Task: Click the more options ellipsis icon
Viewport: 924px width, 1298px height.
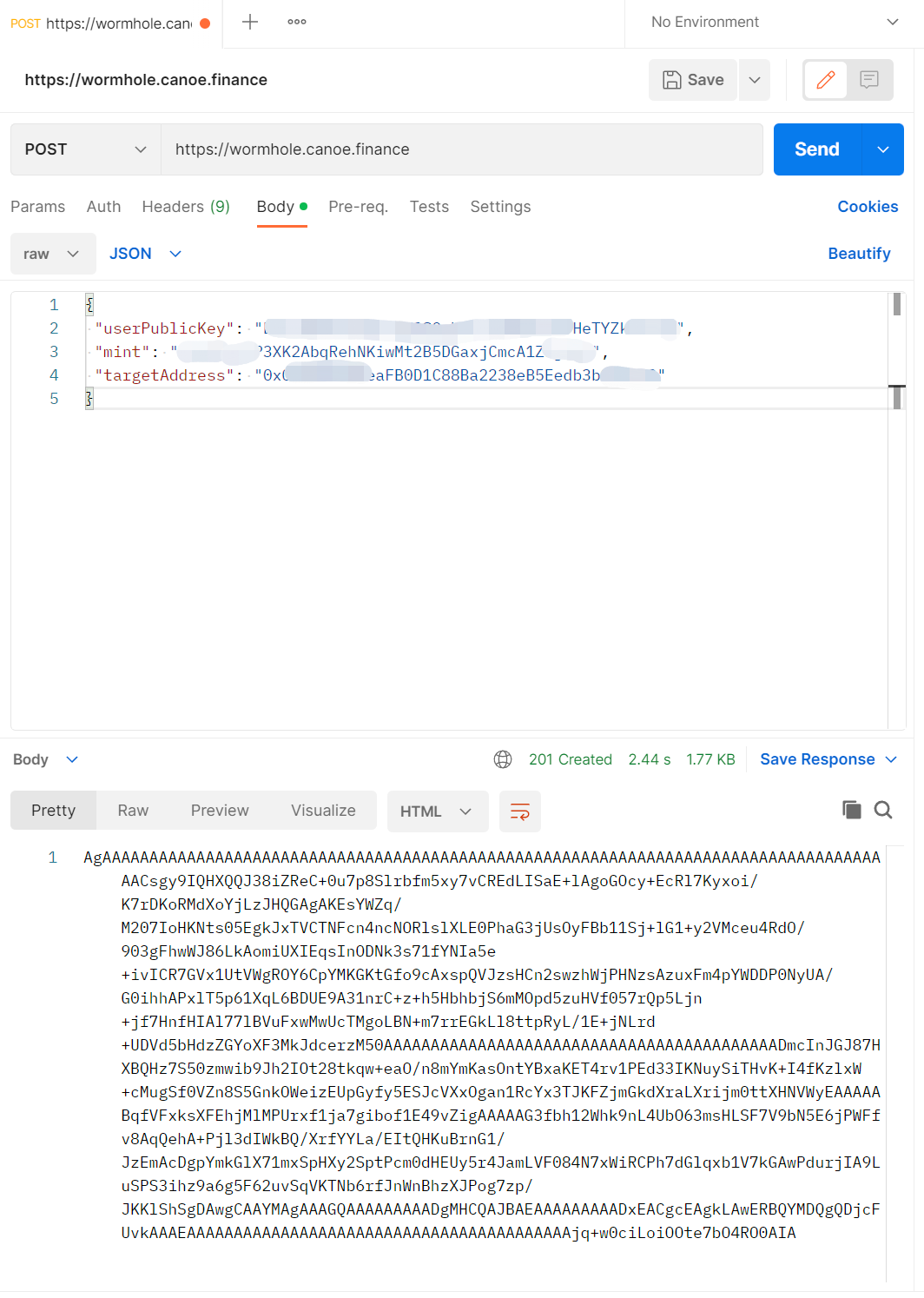Action: [x=296, y=22]
